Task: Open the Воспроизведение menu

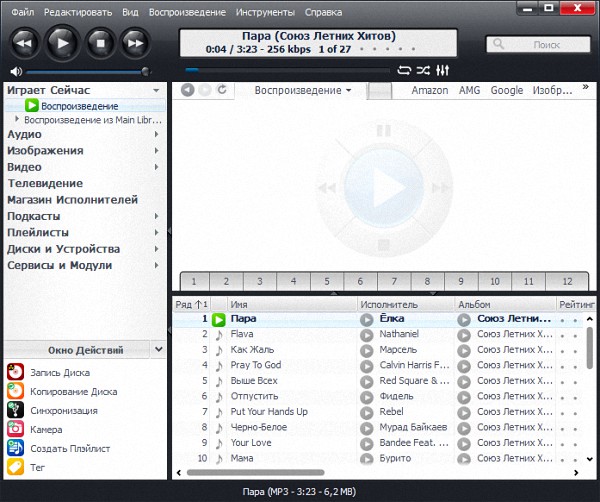Action: tap(187, 13)
